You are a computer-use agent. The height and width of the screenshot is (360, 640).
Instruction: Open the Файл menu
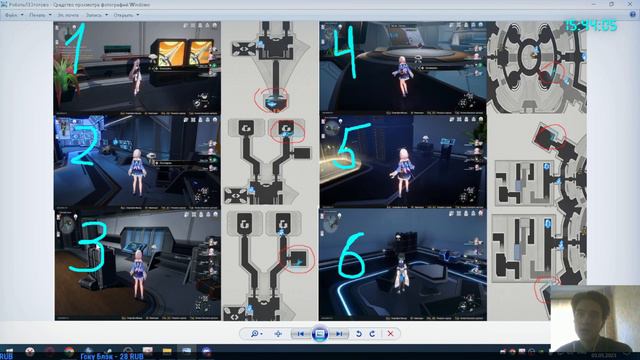pyautogui.click(x=13, y=15)
